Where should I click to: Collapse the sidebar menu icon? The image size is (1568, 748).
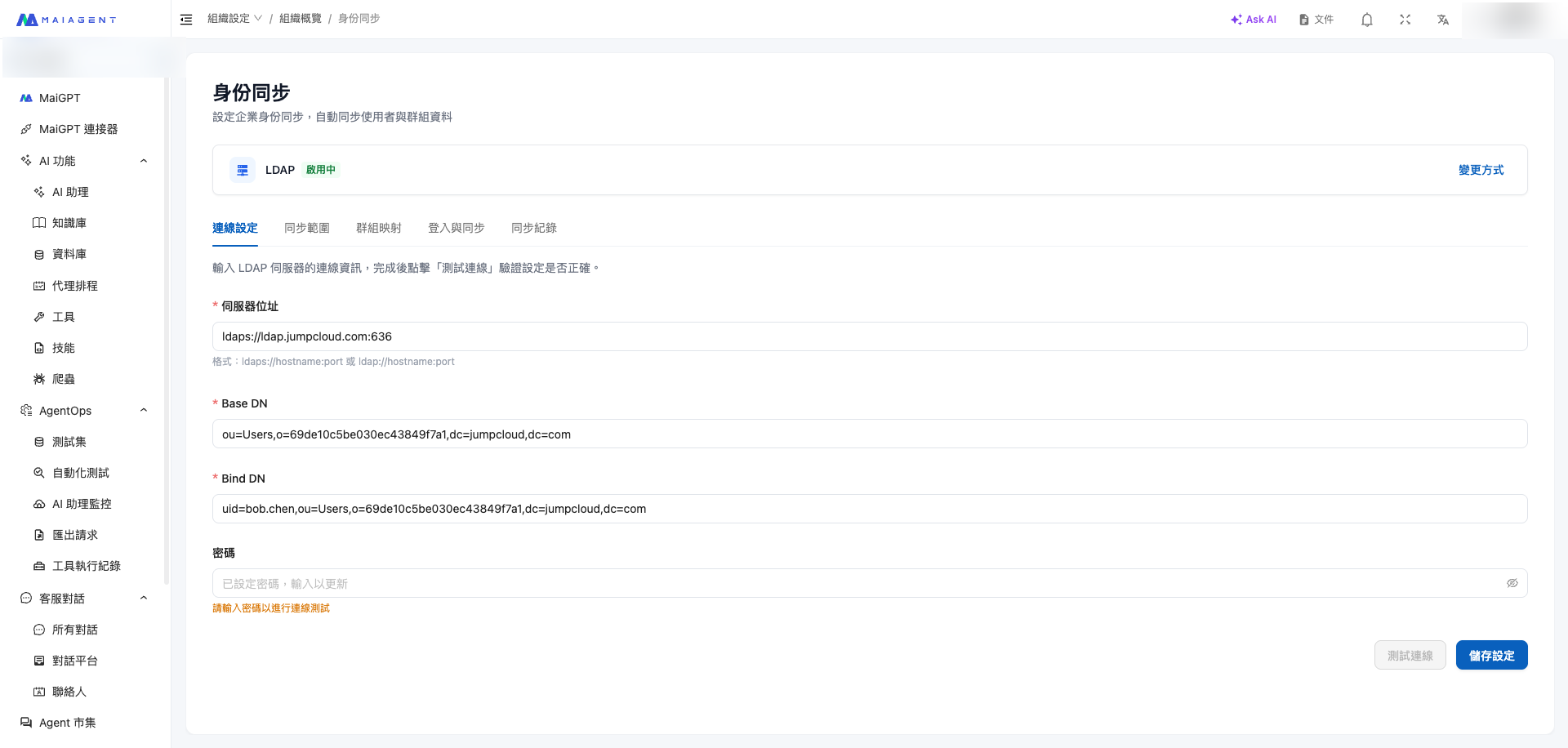(186, 20)
